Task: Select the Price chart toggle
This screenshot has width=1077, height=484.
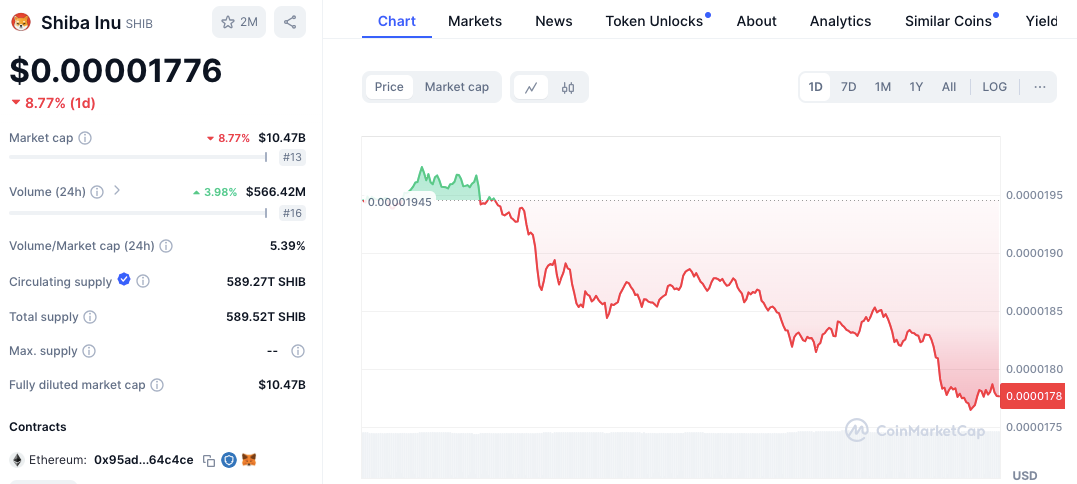Action: [x=389, y=87]
